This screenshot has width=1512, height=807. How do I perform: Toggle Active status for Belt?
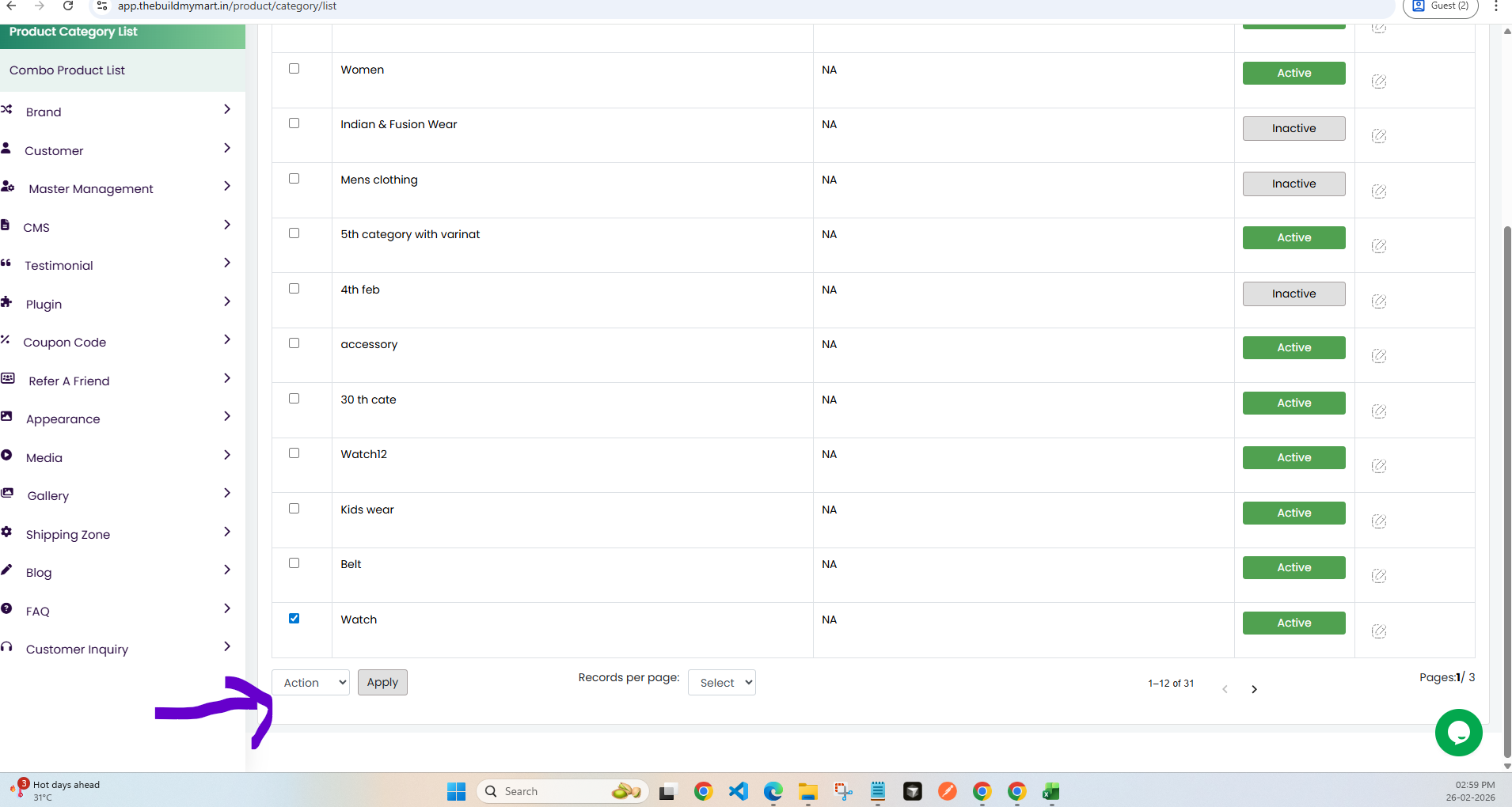tap(1294, 567)
